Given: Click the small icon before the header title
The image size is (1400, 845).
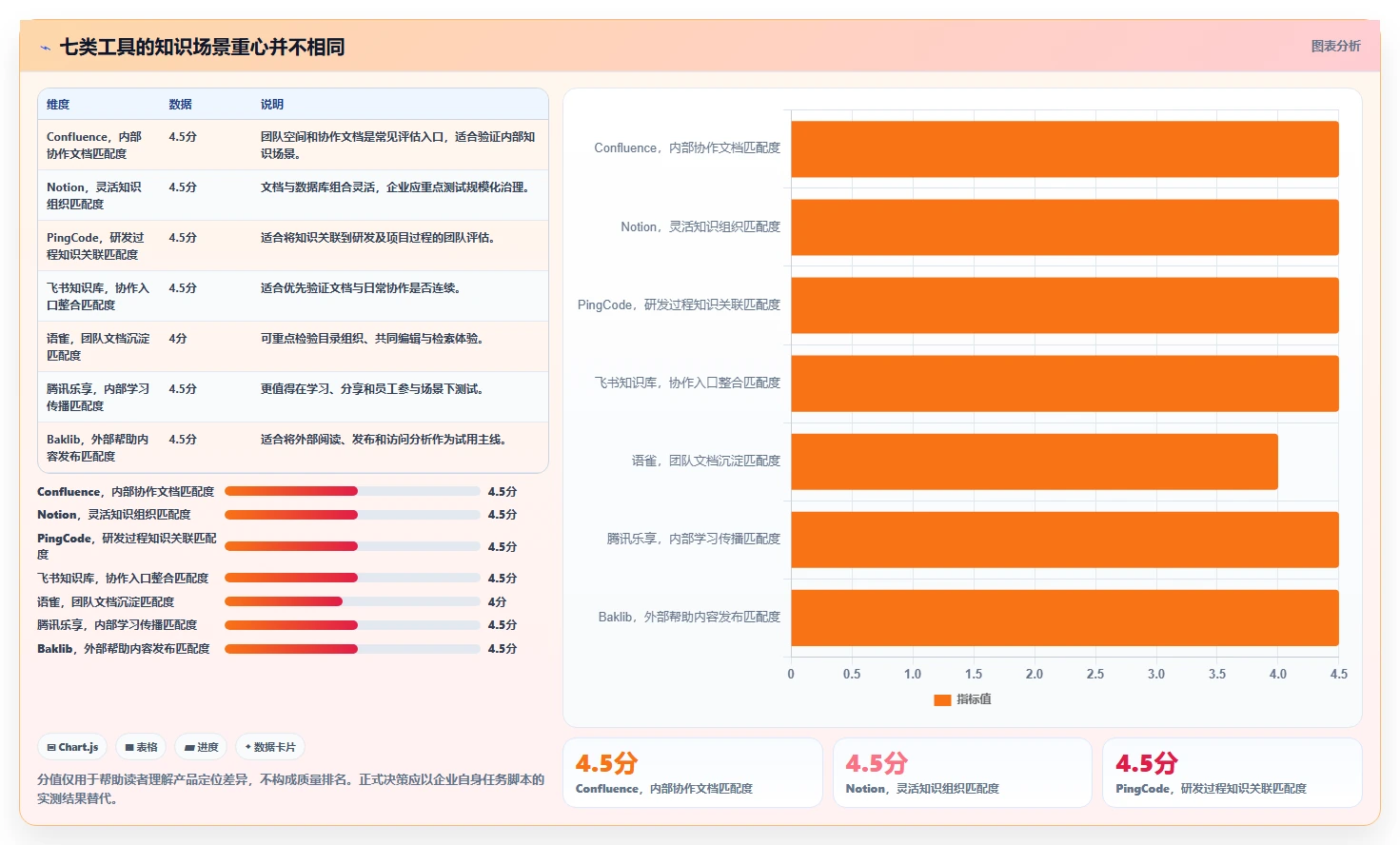Looking at the screenshot, I should tap(45, 48).
